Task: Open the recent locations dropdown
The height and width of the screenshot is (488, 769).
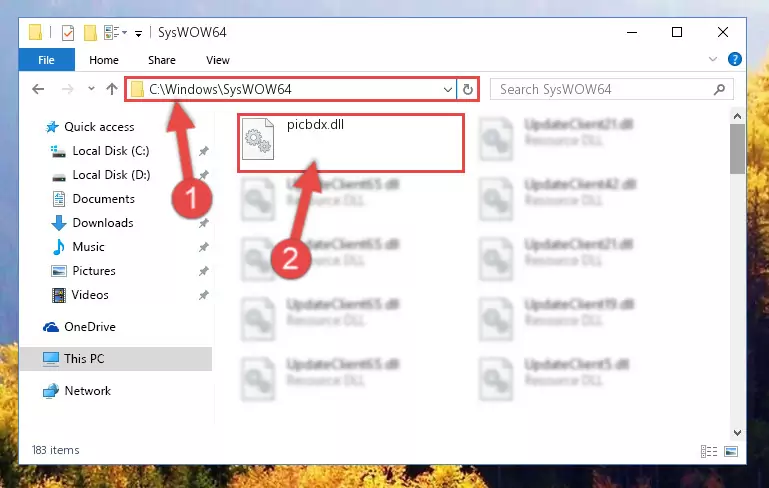Action: [x=91, y=89]
